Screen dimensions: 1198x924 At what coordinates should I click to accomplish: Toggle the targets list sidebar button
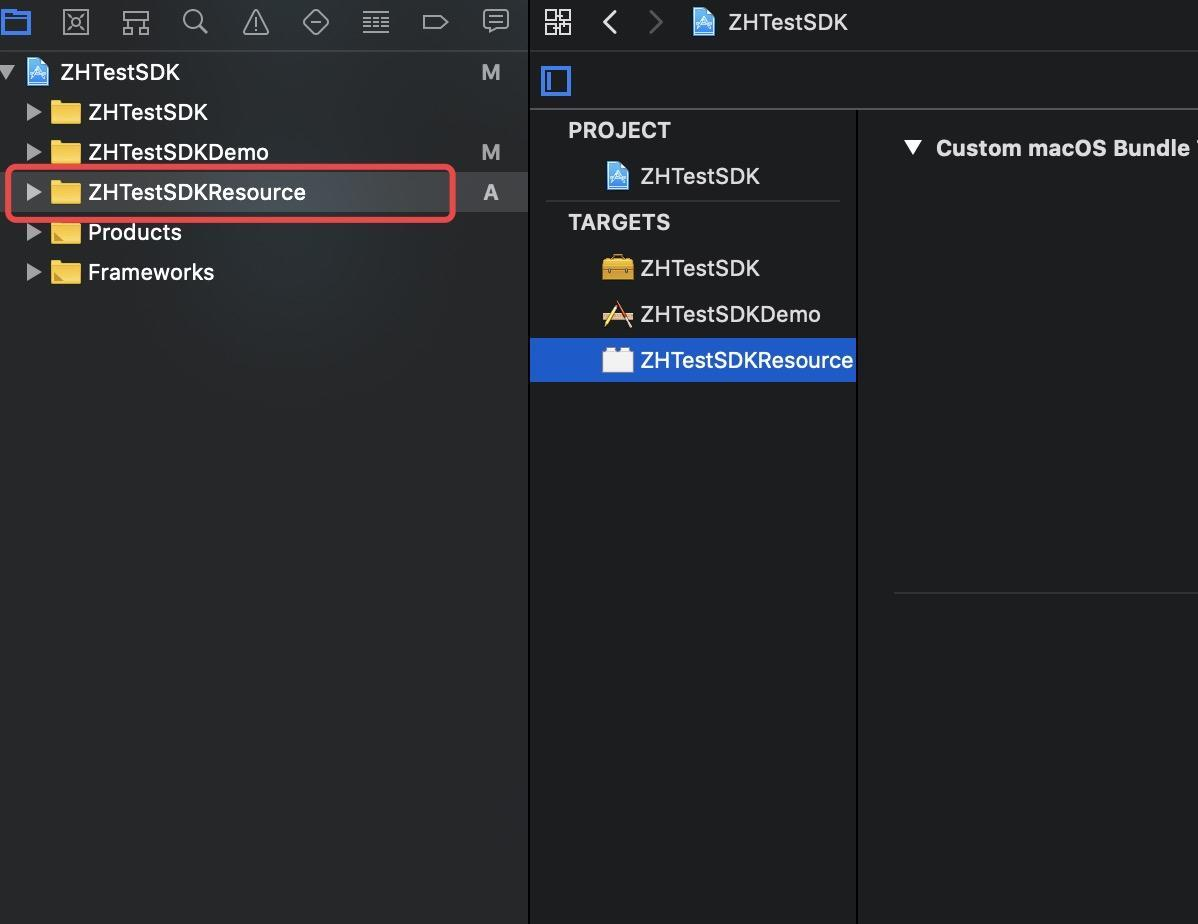(556, 81)
